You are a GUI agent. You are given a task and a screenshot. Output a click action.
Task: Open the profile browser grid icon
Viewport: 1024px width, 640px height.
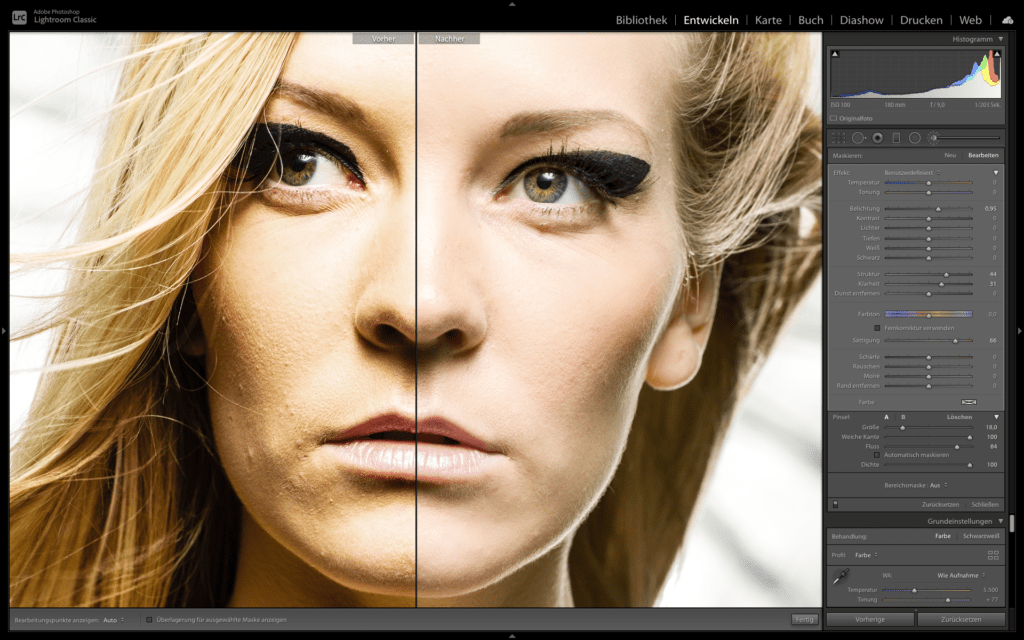click(x=993, y=555)
